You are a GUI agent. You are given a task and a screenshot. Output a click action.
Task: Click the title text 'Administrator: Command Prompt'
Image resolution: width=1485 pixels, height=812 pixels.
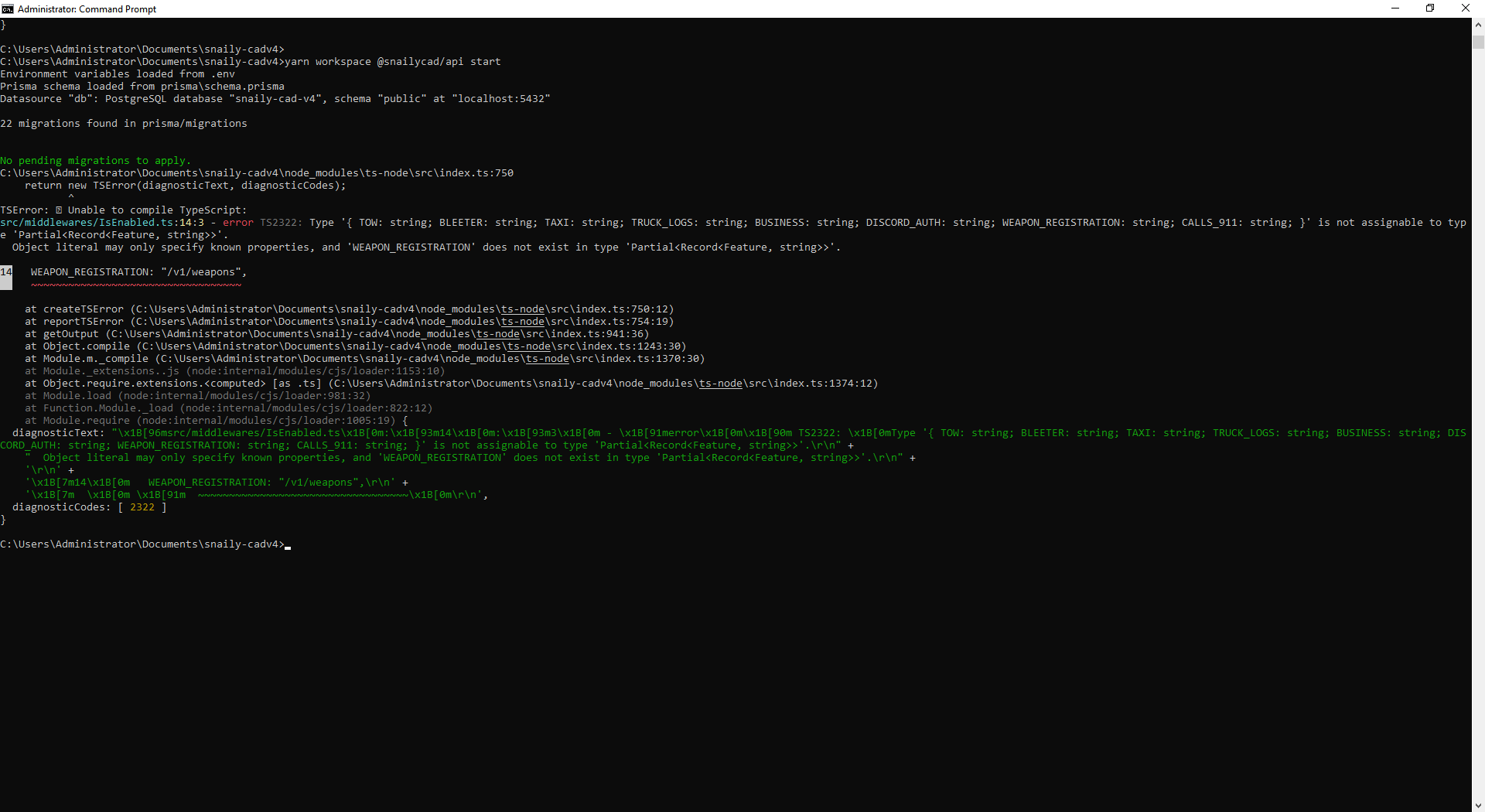87,9
